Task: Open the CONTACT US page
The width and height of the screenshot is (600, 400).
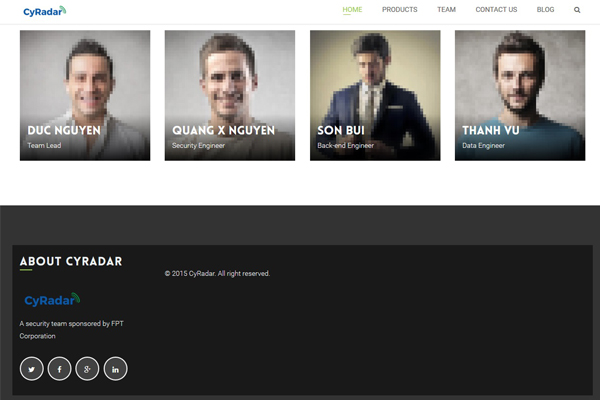Action: (496, 10)
